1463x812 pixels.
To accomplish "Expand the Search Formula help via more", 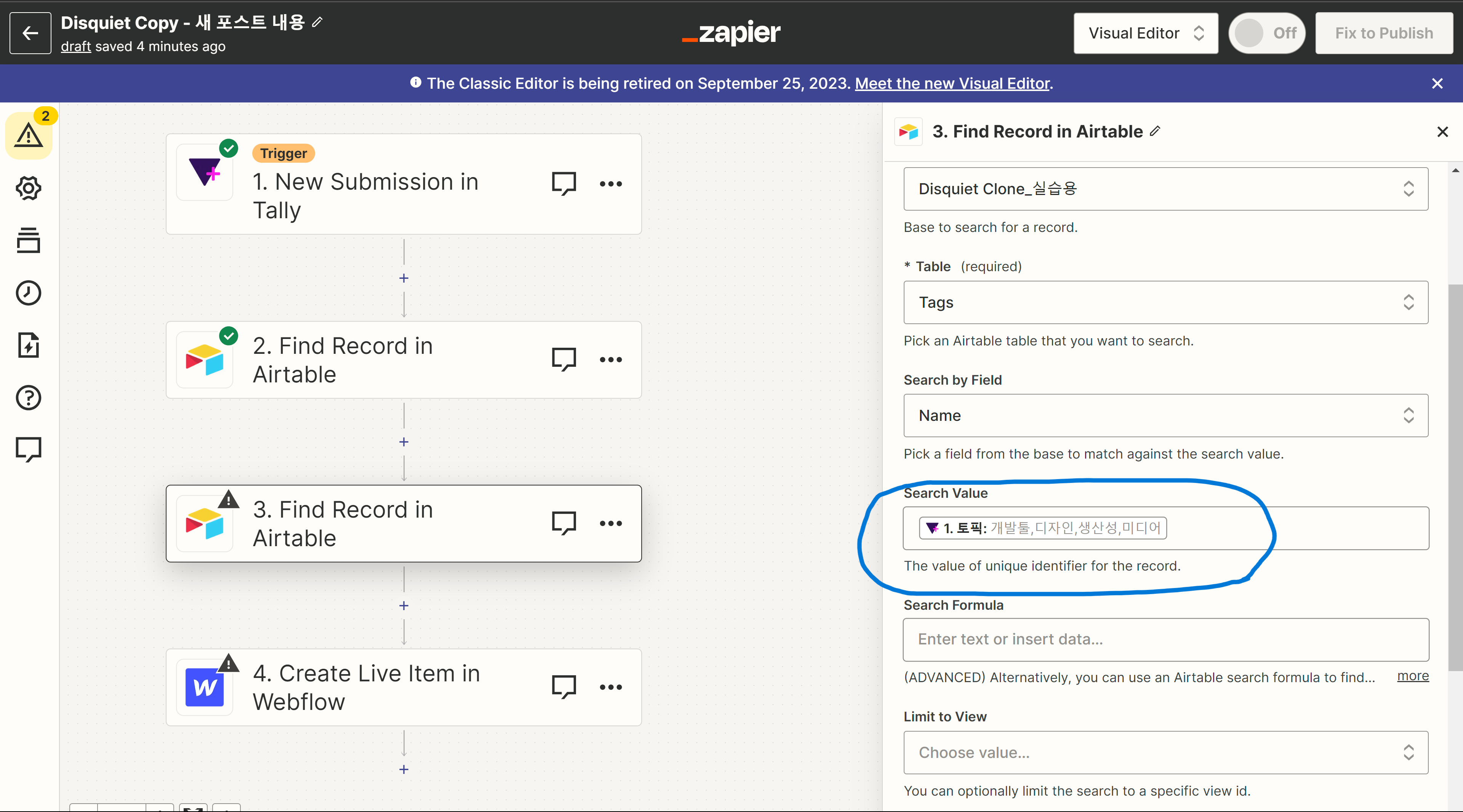I will pyautogui.click(x=1412, y=676).
